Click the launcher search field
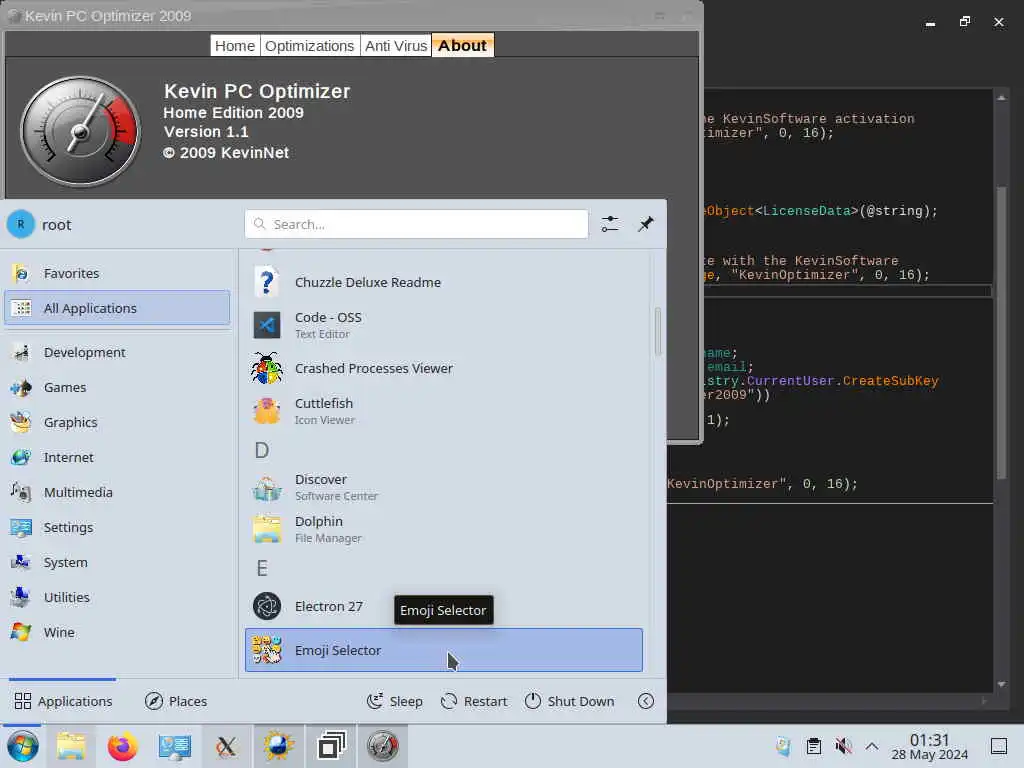This screenshot has width=1024, height=768. (417, 224)
